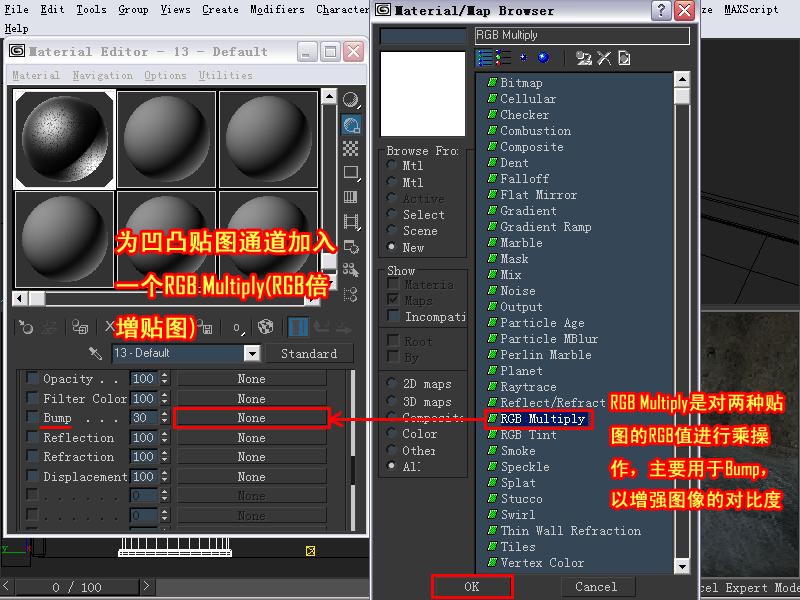
Task: Open Tools menu in main menu bar
Action: tap(91, 9)
